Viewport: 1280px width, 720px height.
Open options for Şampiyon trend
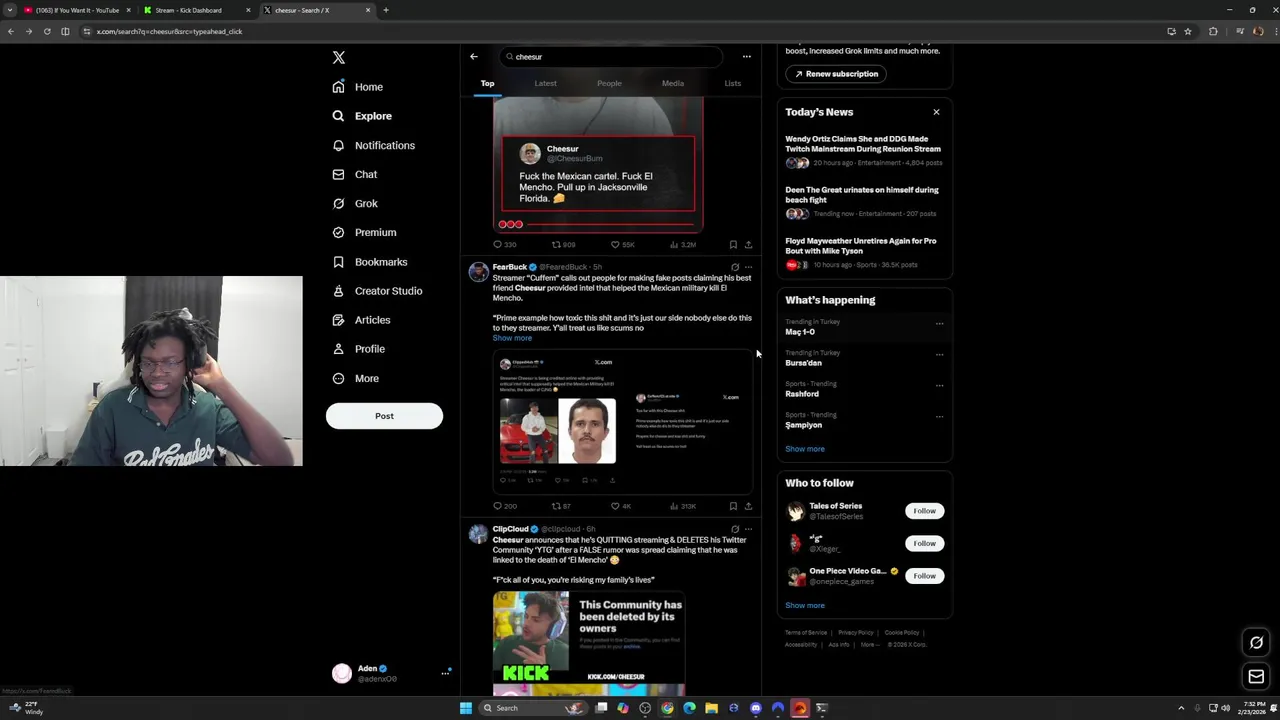pos(939,417)
